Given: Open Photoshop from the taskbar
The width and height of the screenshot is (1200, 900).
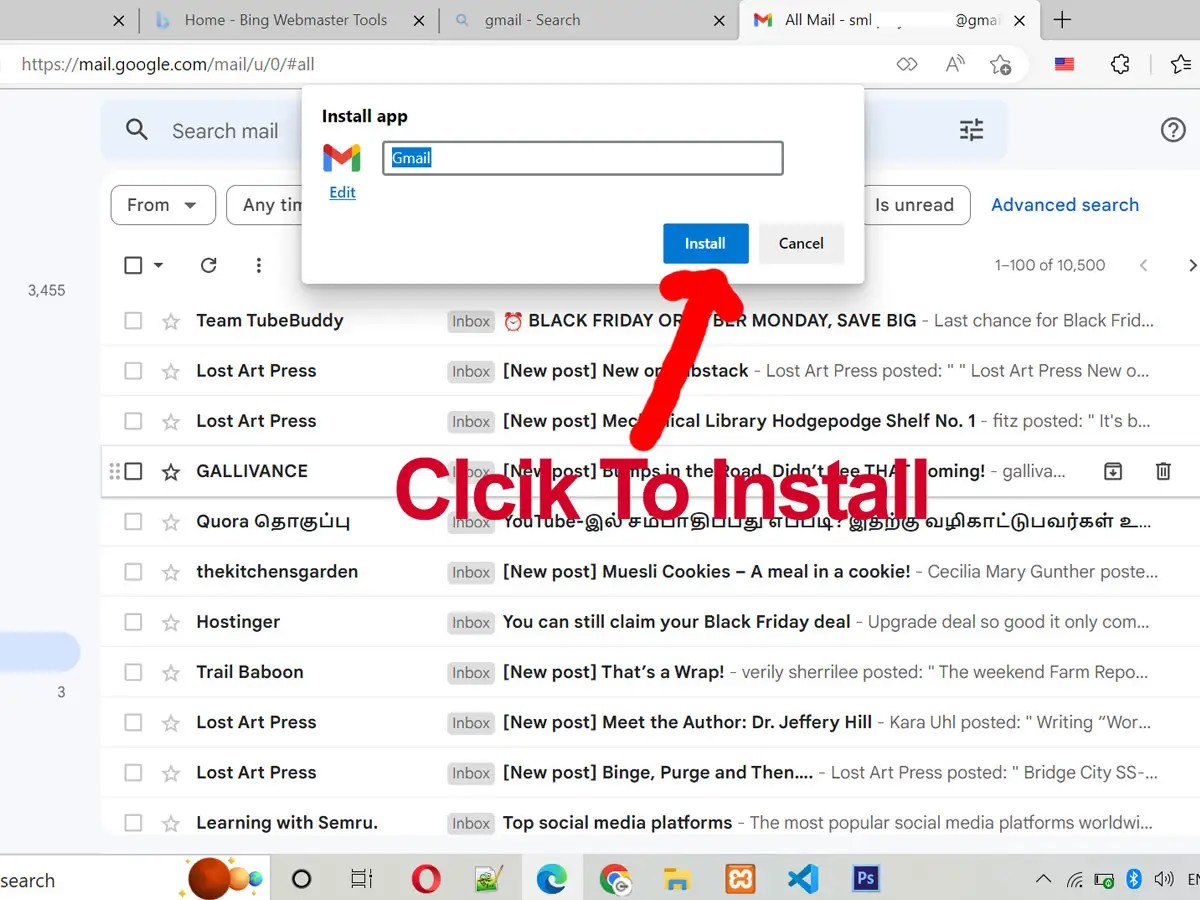Looking at the screenshot, I should (x=865, y=879).
